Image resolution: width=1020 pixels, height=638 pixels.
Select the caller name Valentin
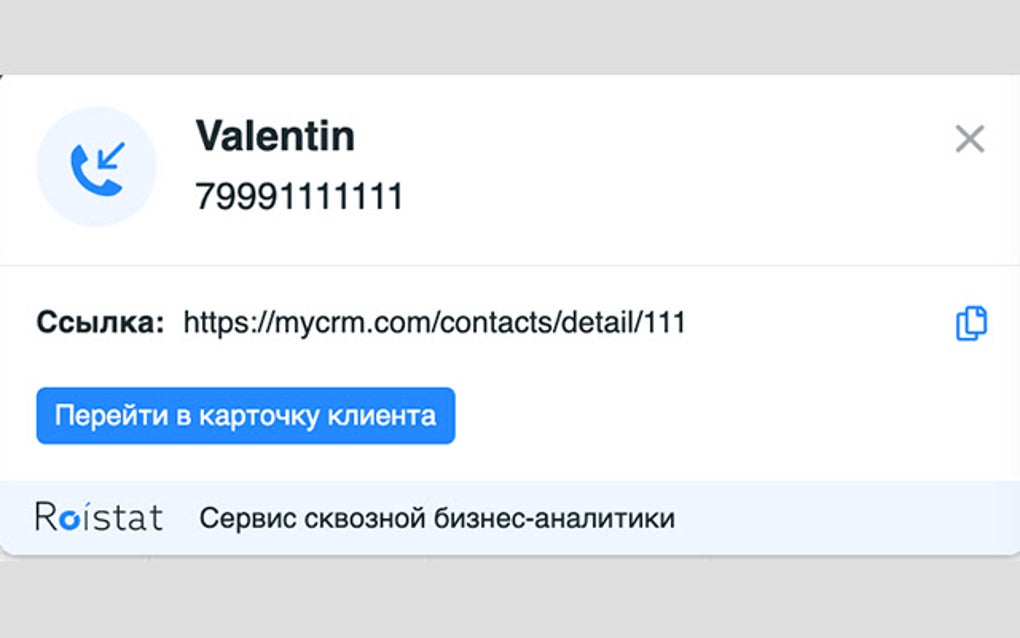(277, 136)
